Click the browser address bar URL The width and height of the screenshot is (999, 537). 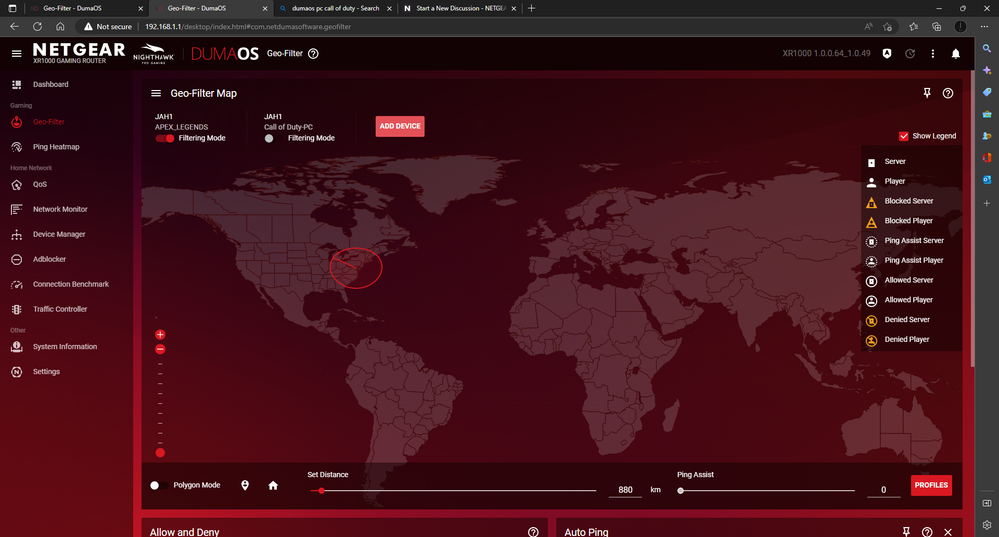tap(248, 27)
